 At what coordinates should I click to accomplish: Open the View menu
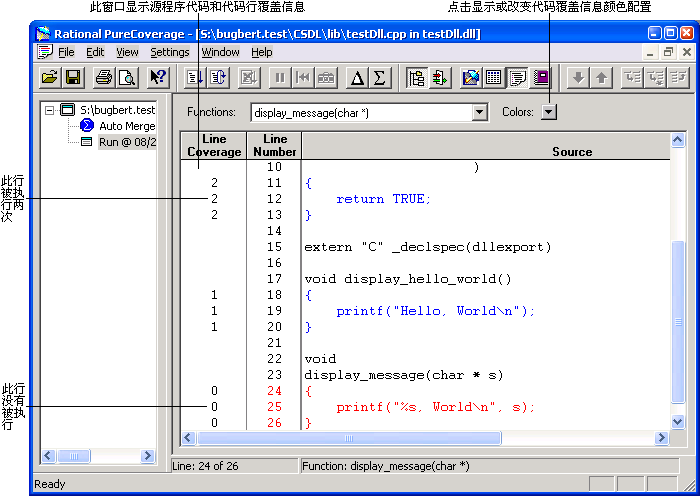tap(127, 52)
